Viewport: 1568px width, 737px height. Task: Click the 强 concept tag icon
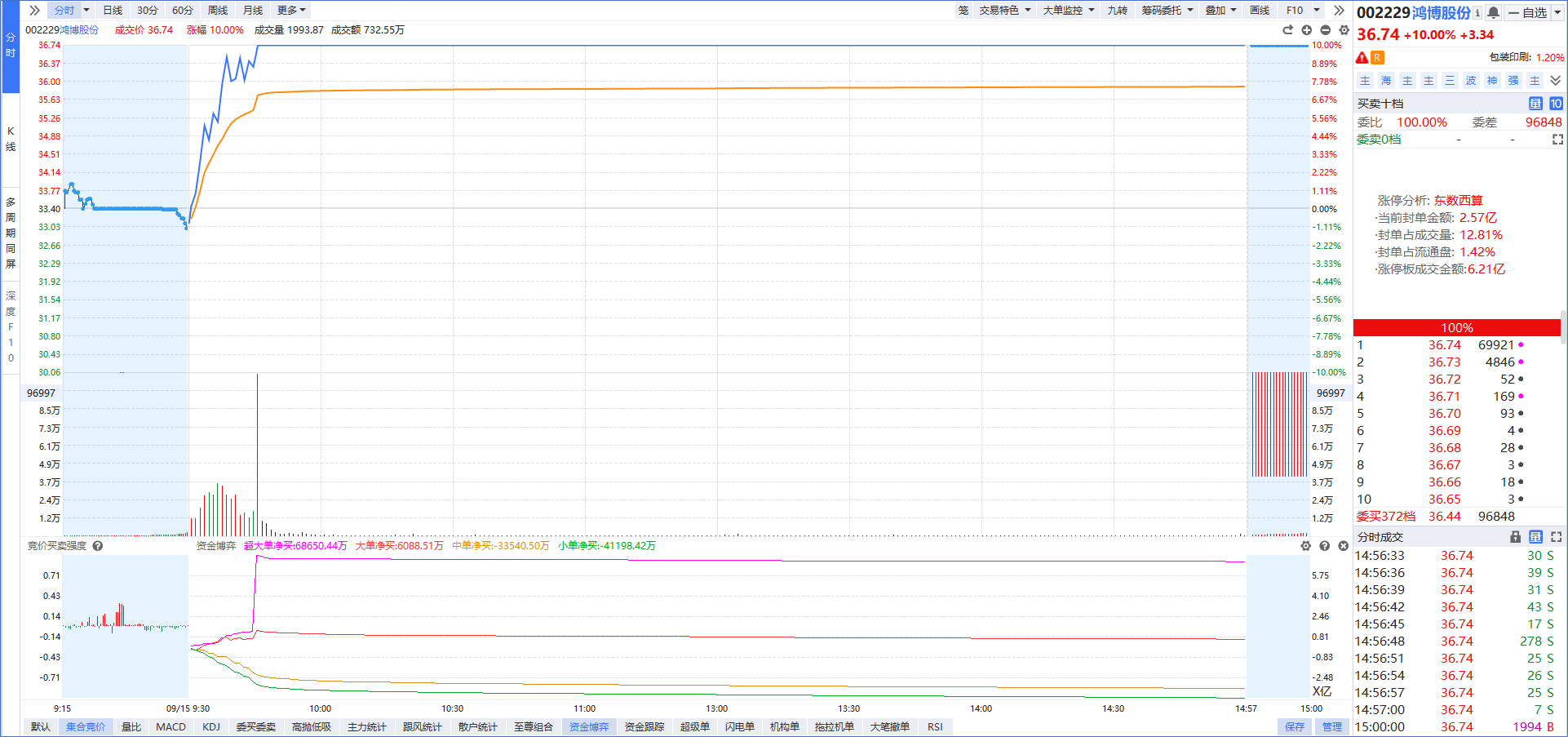(1513, 81)
